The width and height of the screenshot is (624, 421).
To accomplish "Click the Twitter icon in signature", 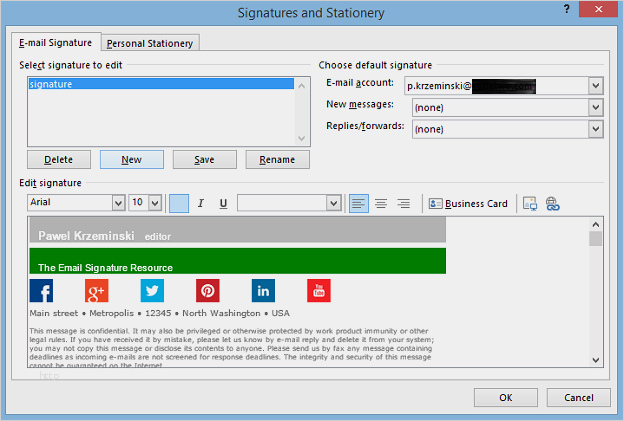I will pyautogui.click(x=152, y=290).
